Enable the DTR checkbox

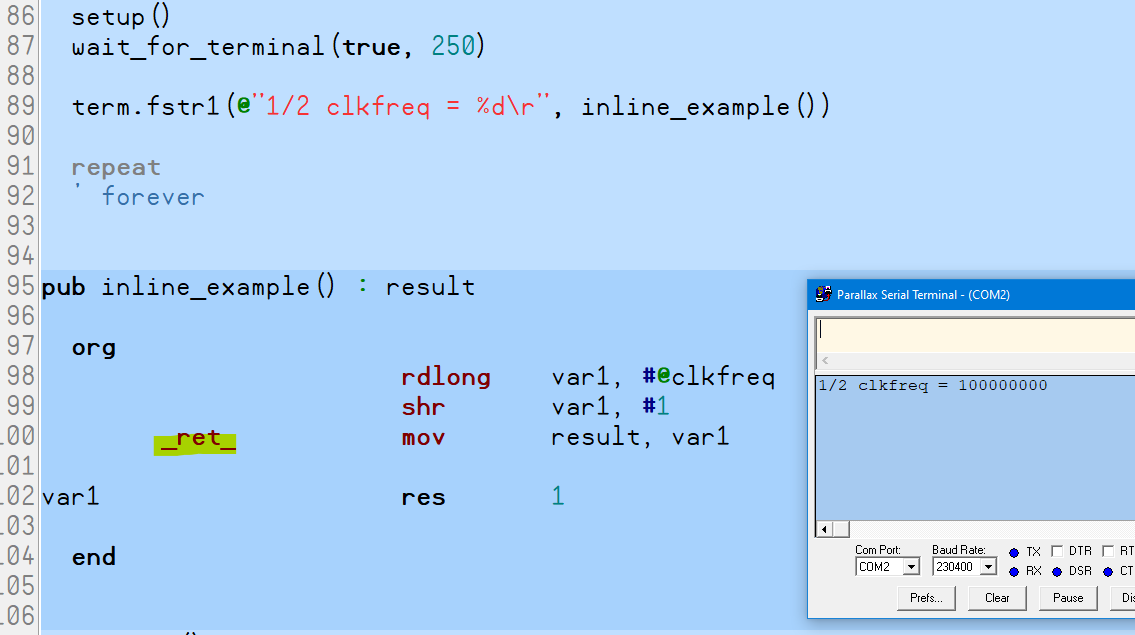[x=1057, y=552]
